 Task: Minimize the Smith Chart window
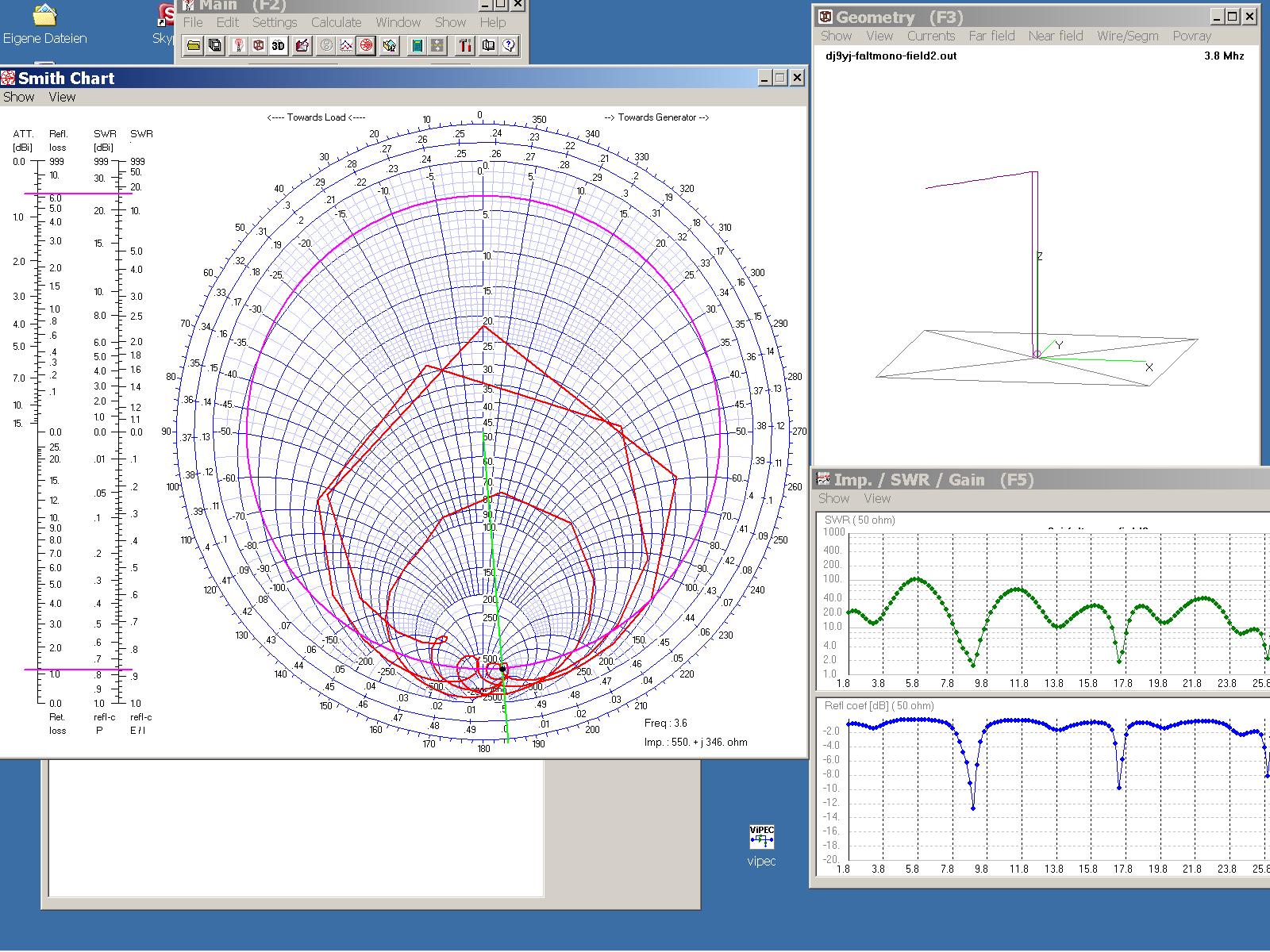[764, 77]
